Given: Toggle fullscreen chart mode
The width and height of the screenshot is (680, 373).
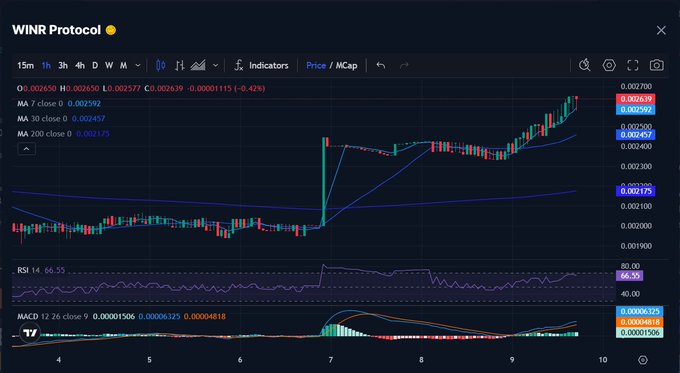Looking at the screenshot, I should tap(633, 65).
